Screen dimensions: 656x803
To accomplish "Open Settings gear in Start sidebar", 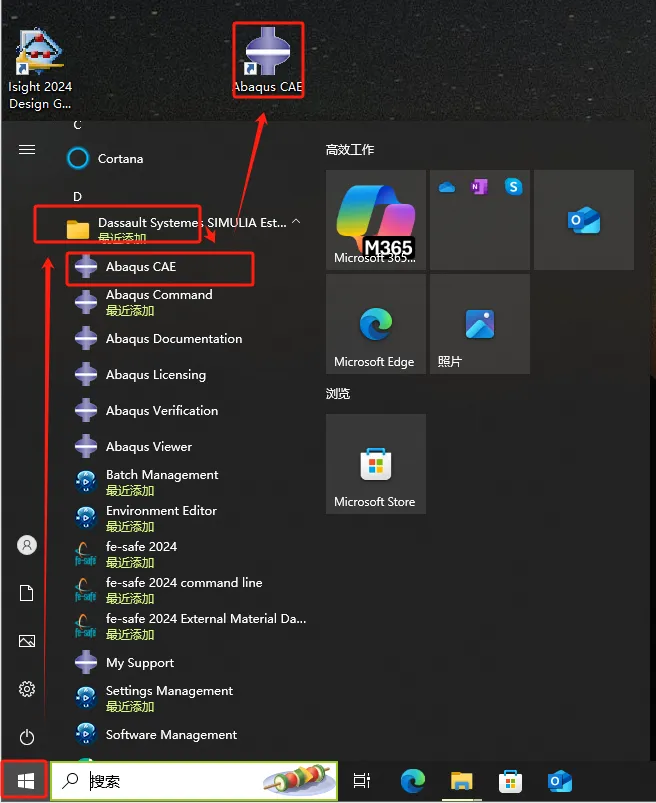I will click(27, 689).
